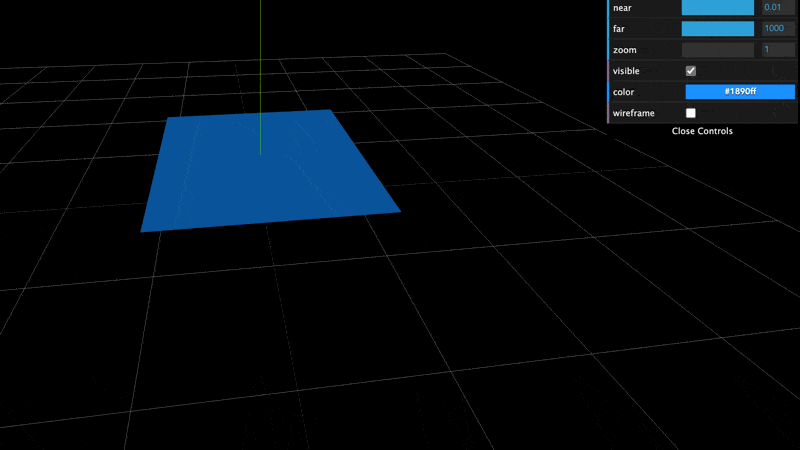Click the 'zoom' row label

(624, 50)
